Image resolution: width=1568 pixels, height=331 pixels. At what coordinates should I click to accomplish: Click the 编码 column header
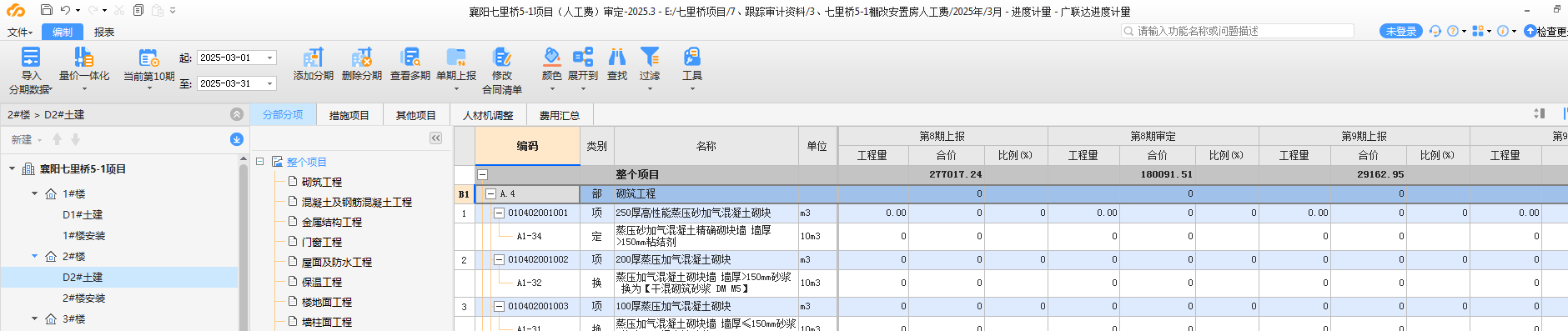pyautogui.click(x=527, y=146)
